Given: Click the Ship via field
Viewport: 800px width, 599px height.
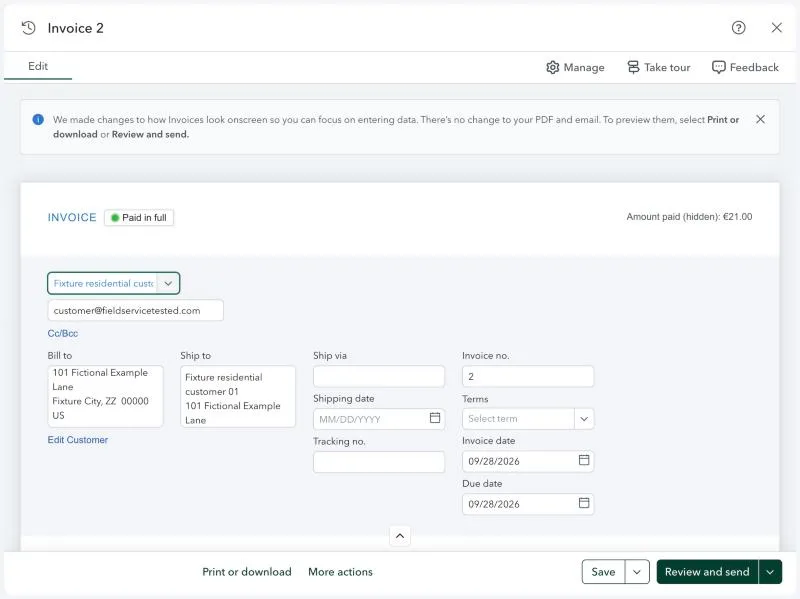Looking at the screenshot, I should (x=379, y=377).
